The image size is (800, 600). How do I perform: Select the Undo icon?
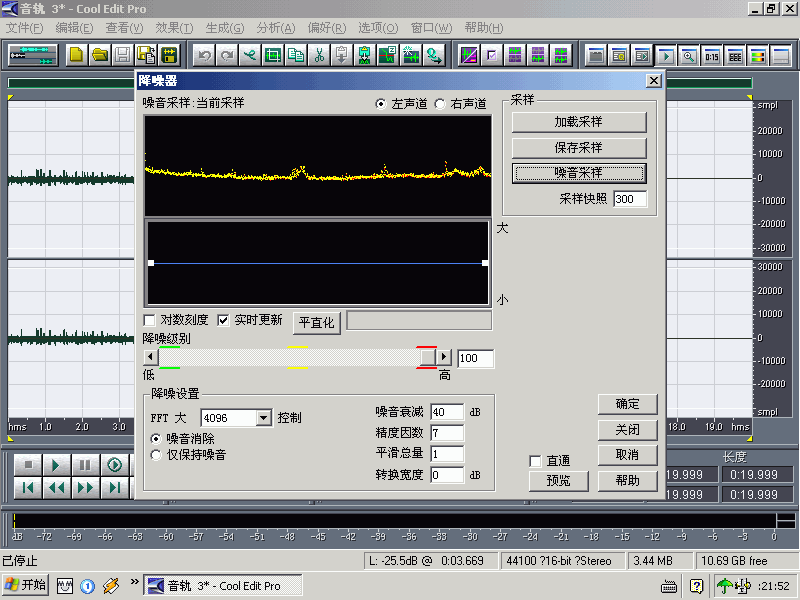click(205, 55)
